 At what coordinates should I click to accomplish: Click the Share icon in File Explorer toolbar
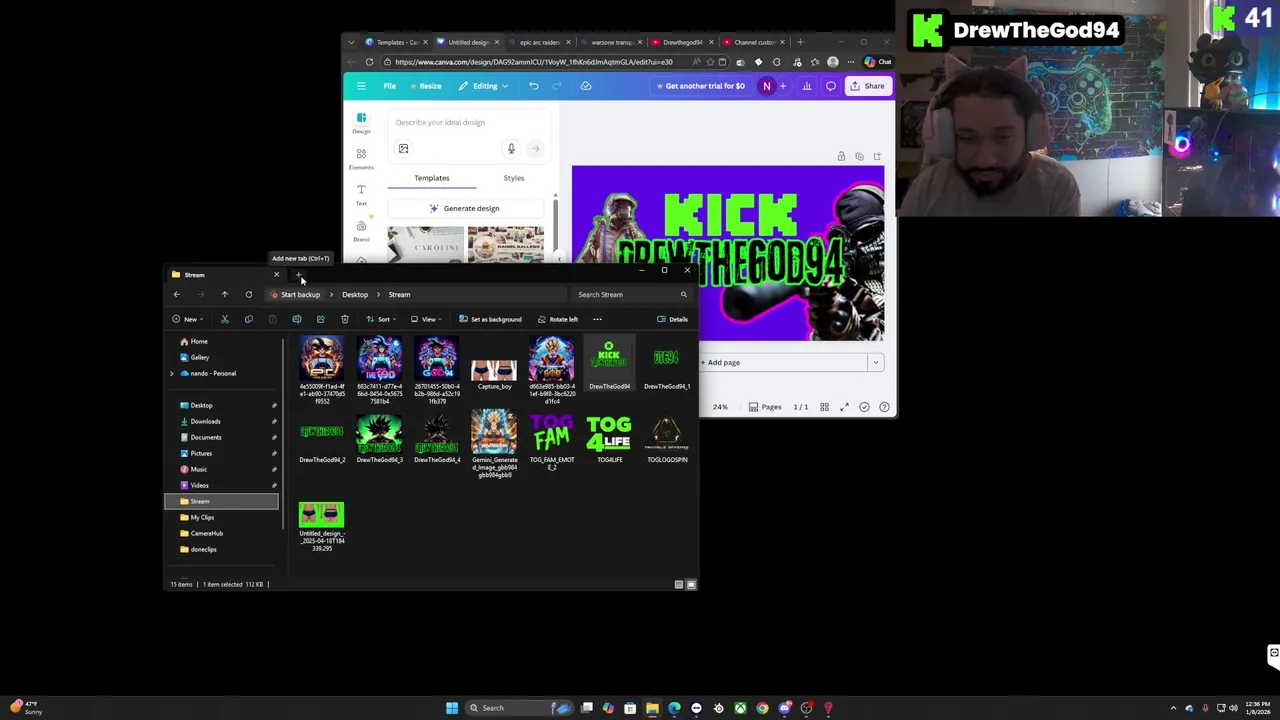pos(321,319)
